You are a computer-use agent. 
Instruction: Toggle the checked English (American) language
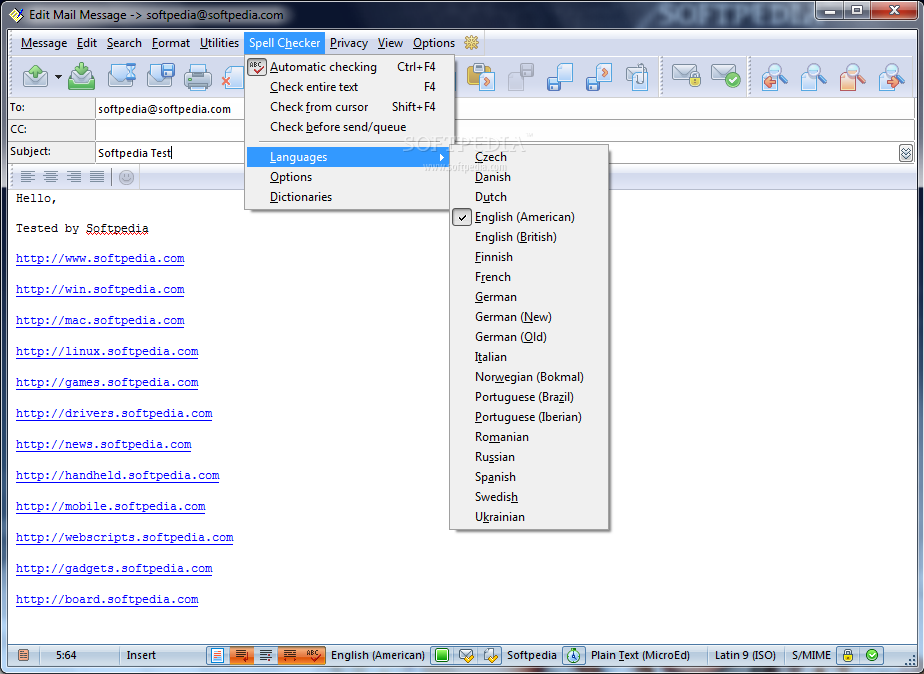click(529, 217)
